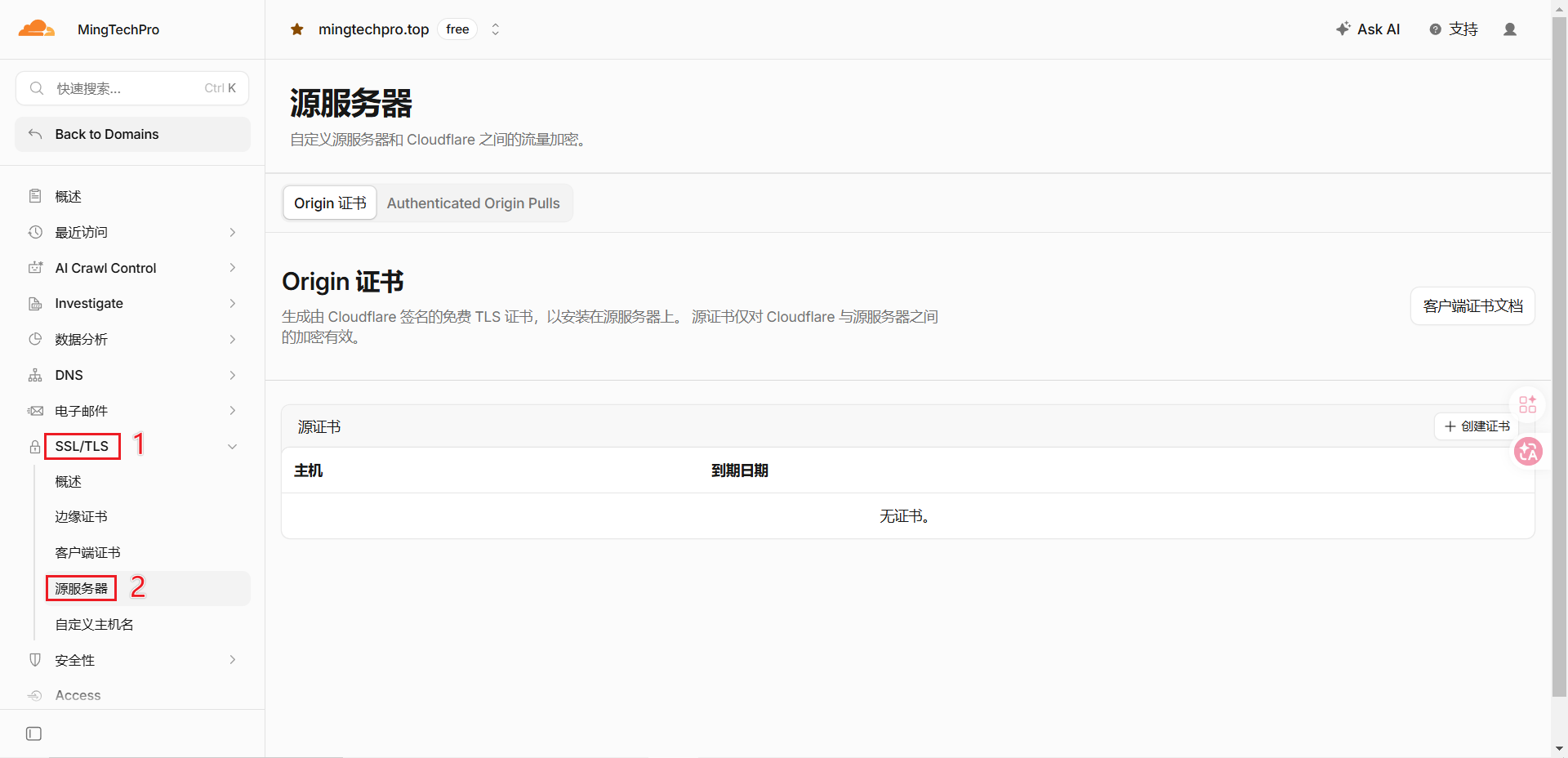
Task: Open Ask AI sparkle button
Action: (x=1368, y=29)
